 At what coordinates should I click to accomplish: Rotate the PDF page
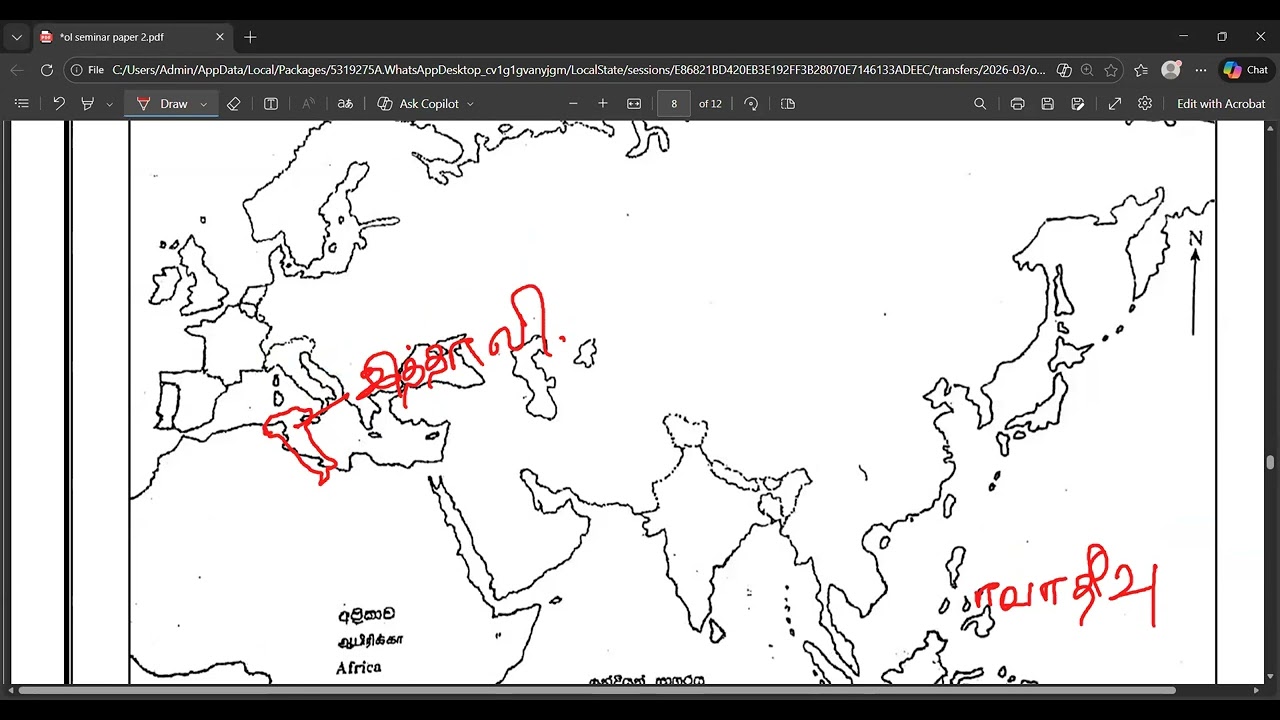tap(751, 104)
